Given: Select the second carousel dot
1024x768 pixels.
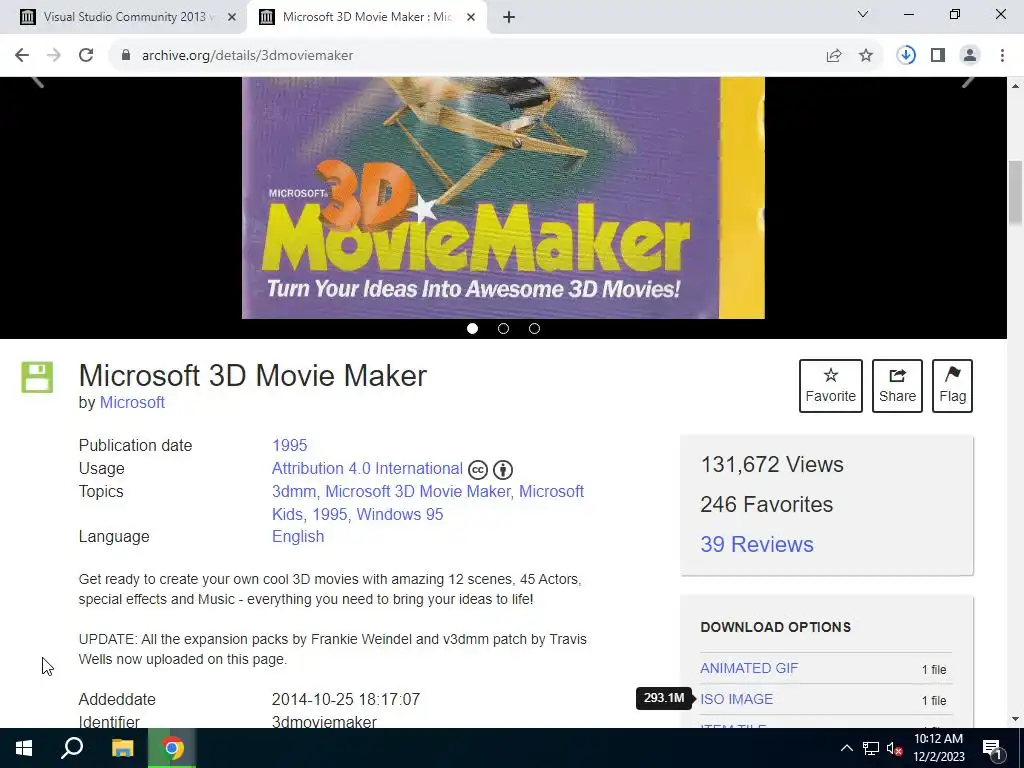Looking at the screenshot, I should click(x=503, y=328).
